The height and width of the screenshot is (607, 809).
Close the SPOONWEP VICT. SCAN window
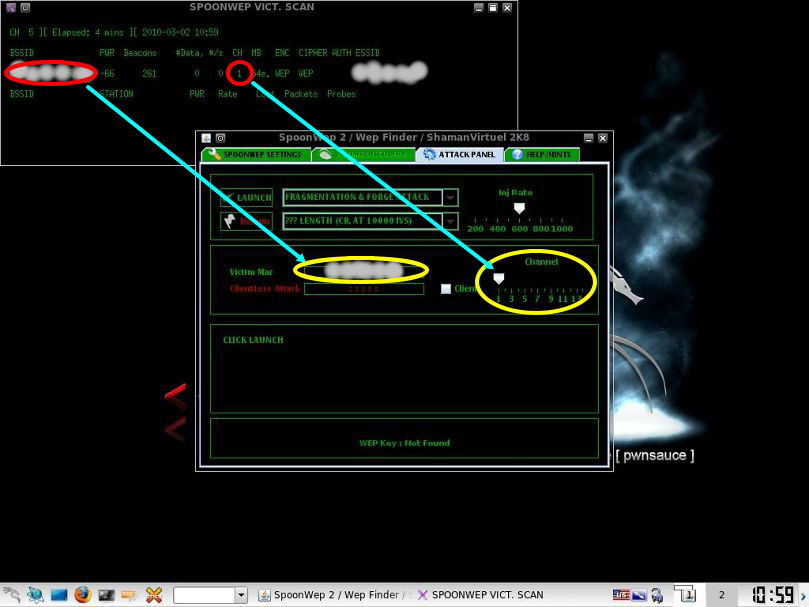pos(507,8)
